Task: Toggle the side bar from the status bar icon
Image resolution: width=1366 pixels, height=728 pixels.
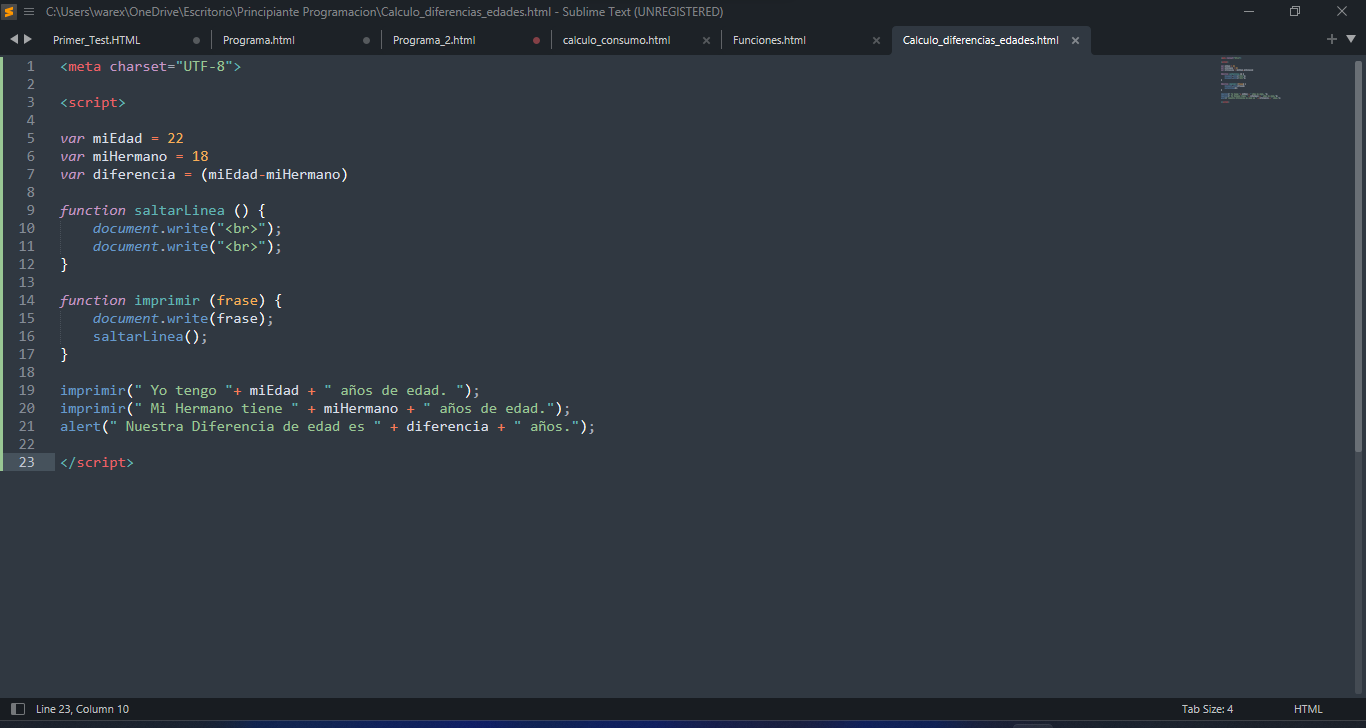Action: pyautogui.click(x=17, y=709)
